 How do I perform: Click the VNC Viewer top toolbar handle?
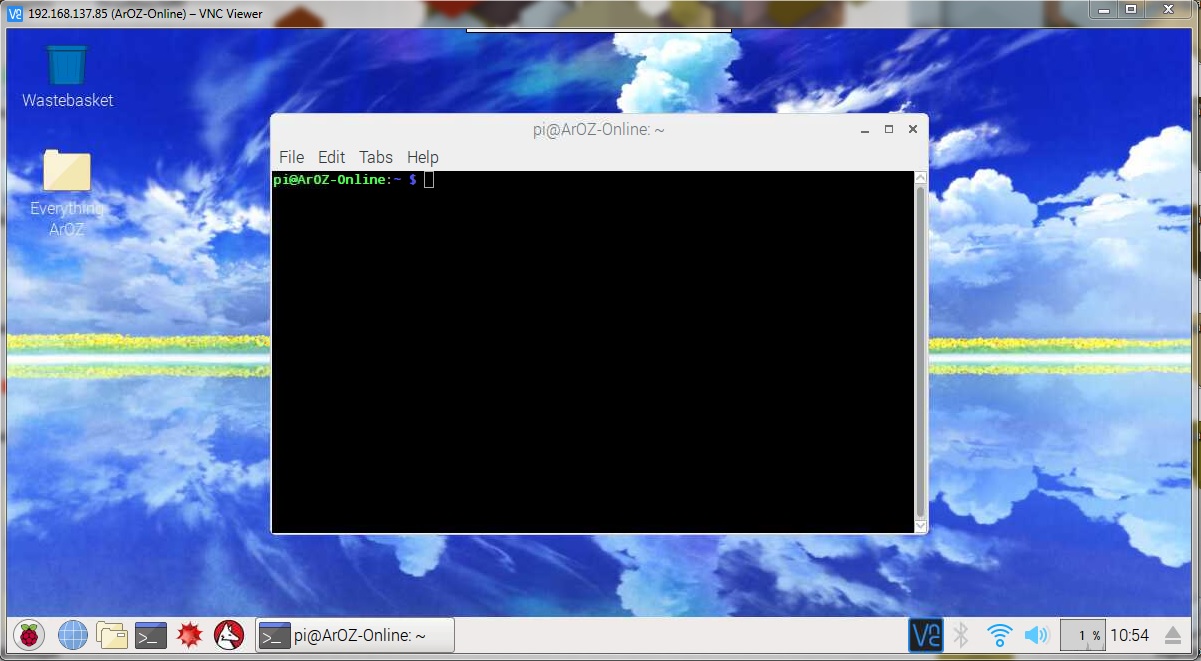[x=599, y=30]
